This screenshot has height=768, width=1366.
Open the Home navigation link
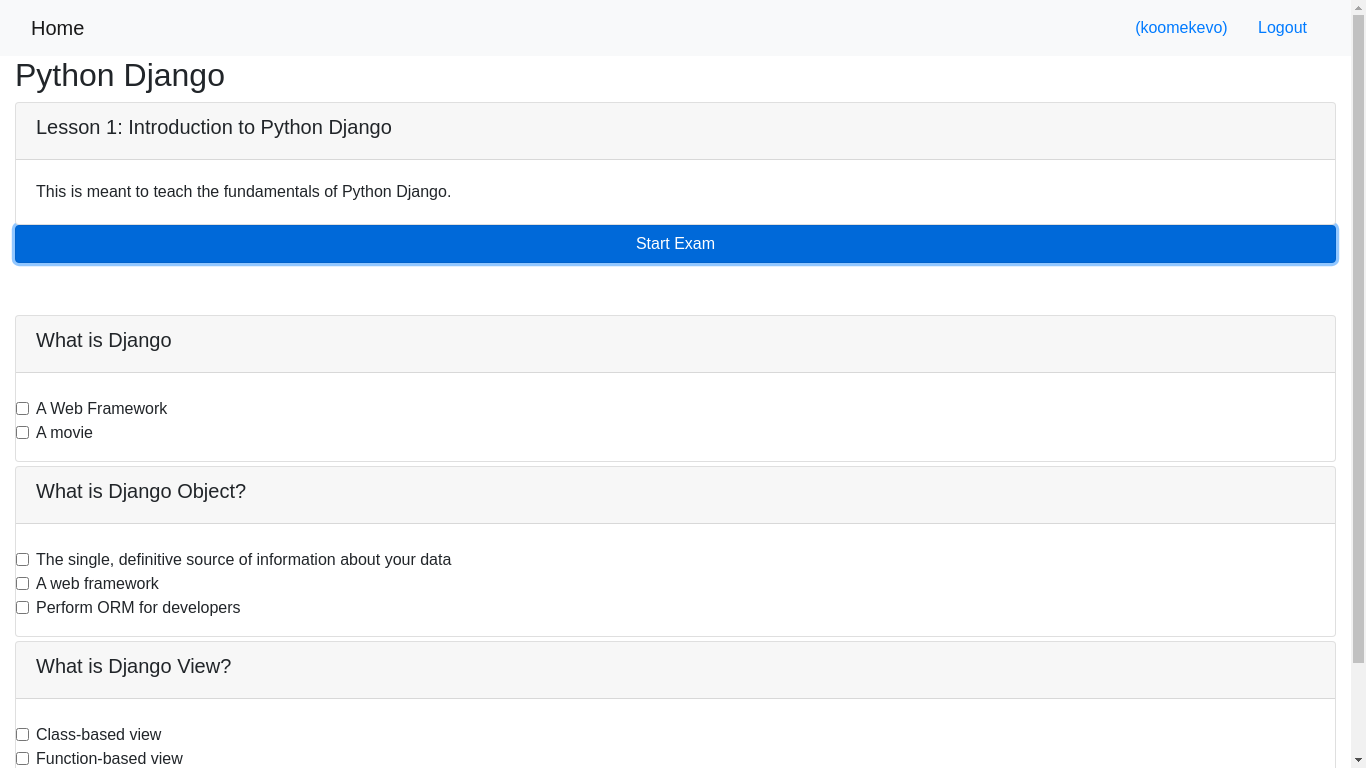click(x=57, y=28)
